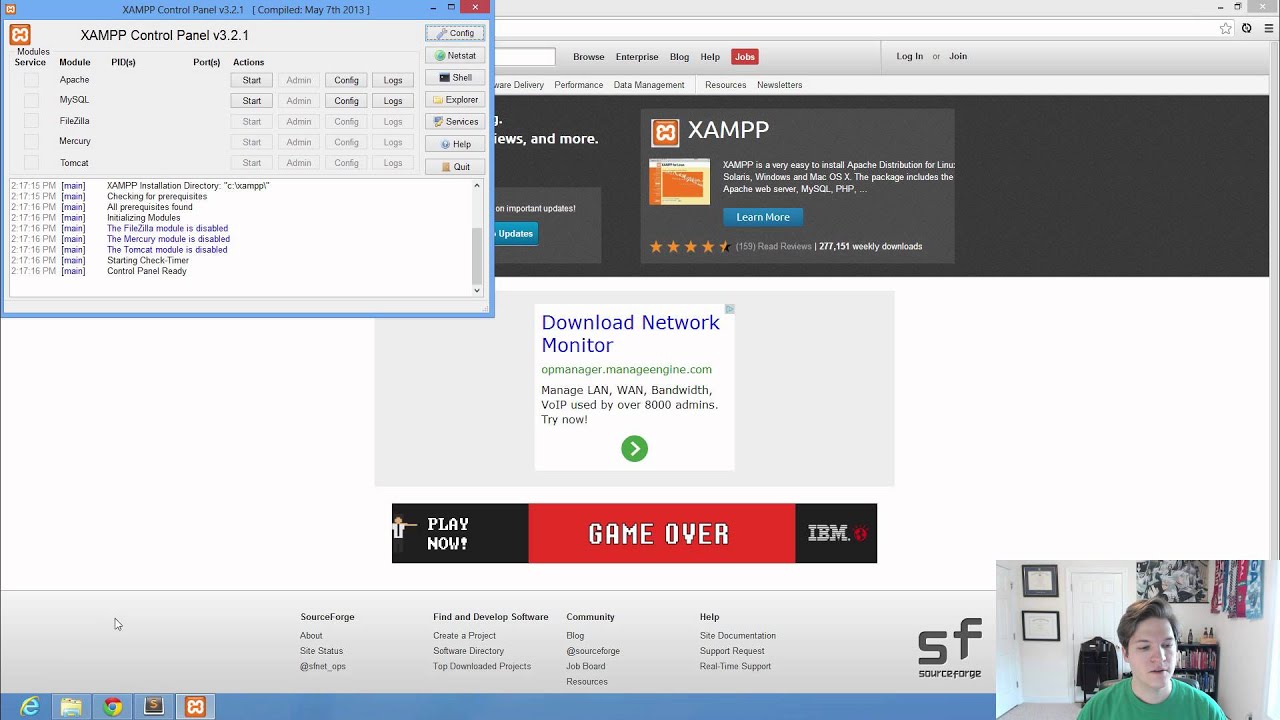1280x720 pixels.
Task: Click the XAMPP log scrollbar thumb
Action: pyautogui.click(x=477, y=256)
